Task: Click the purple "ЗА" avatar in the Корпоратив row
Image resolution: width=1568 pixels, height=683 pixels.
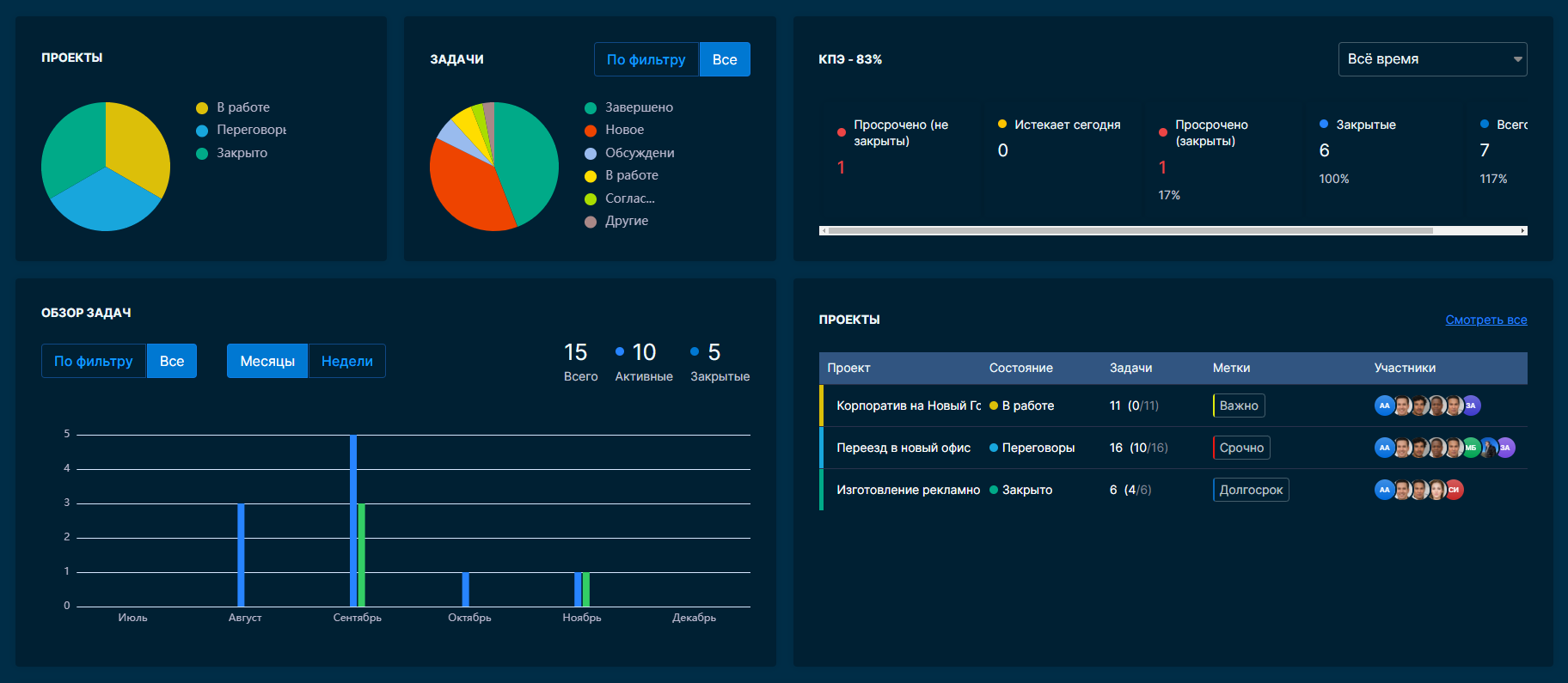Action: 1471,406
